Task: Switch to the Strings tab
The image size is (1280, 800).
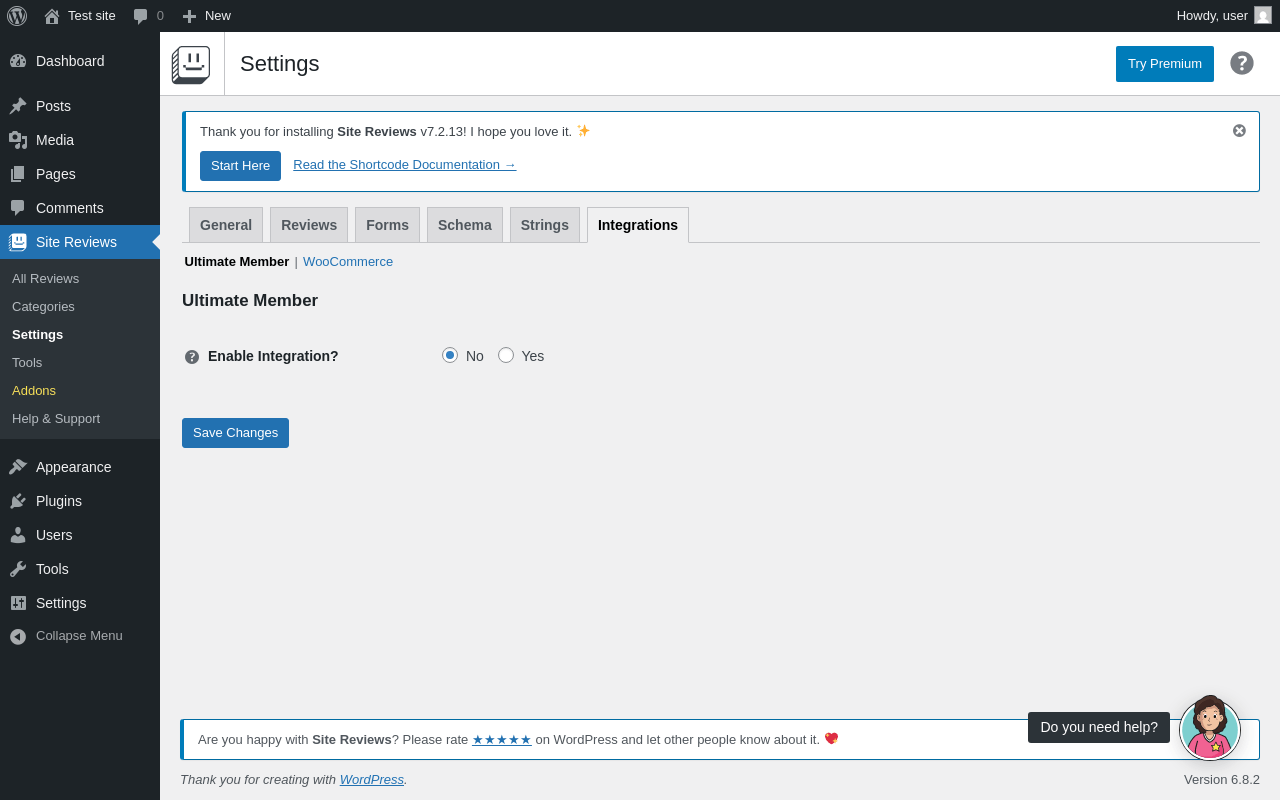Action: click(545, 225)
